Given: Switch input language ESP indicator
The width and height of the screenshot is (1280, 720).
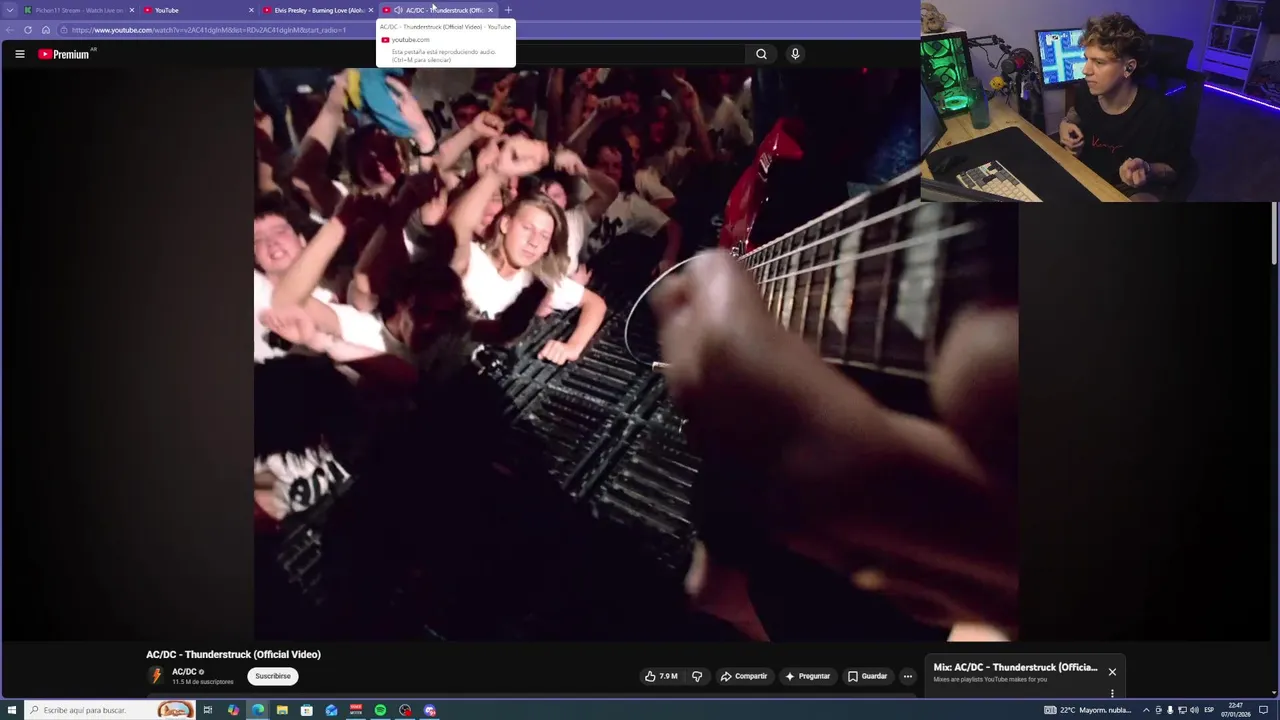Looking at the screenshot, I should tap(1209, 710).
